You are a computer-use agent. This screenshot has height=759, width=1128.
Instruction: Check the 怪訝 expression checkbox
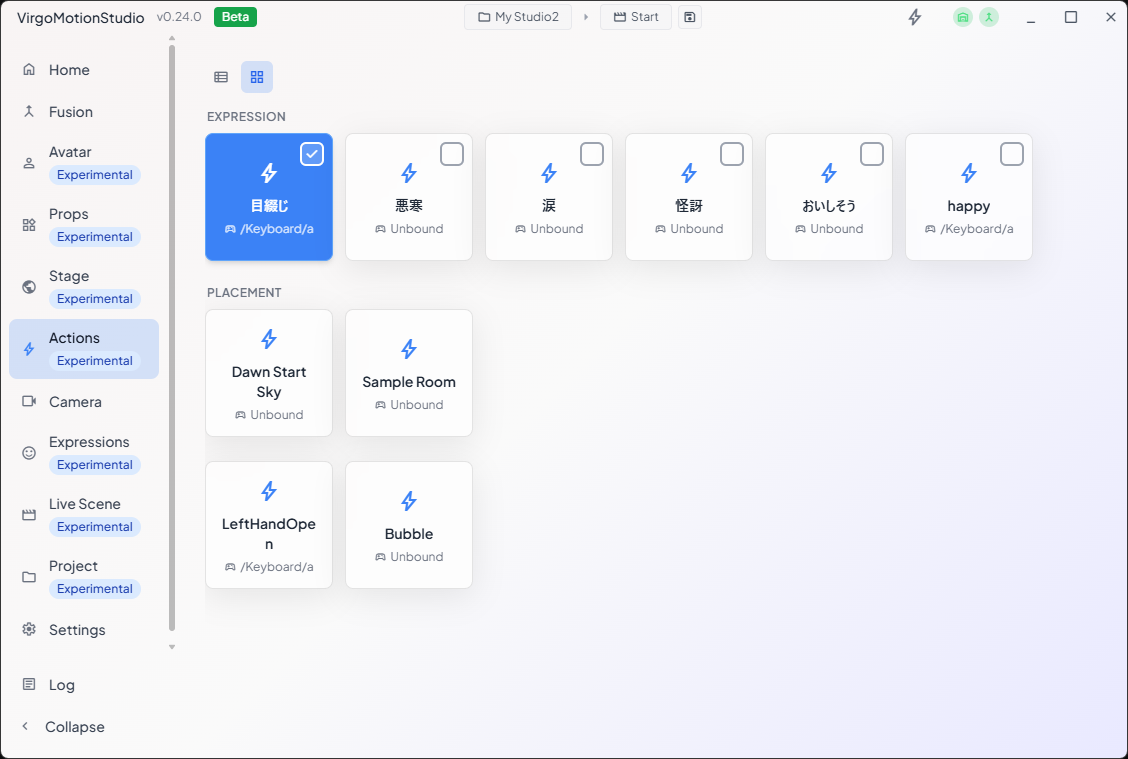(732, 154)
